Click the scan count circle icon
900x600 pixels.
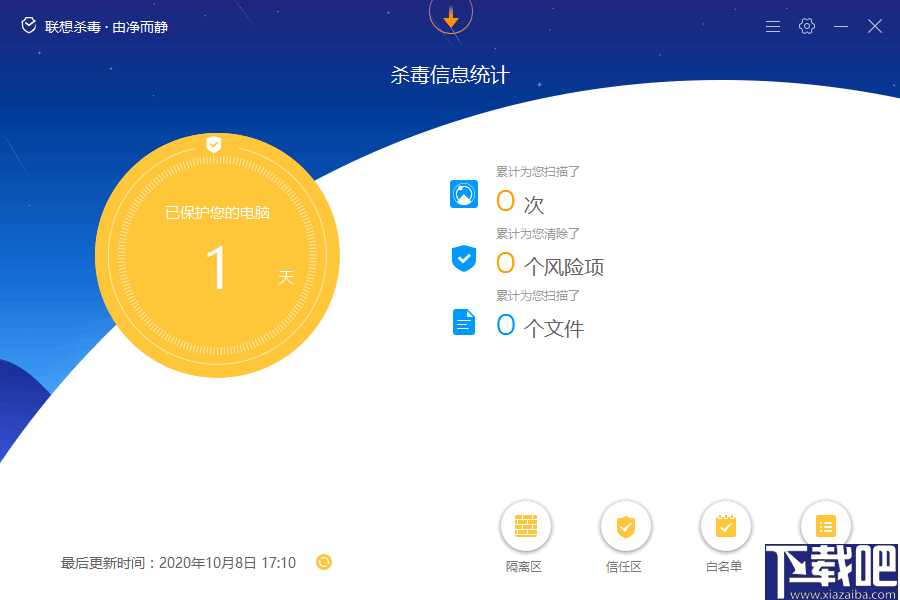[x=463, y=194]
